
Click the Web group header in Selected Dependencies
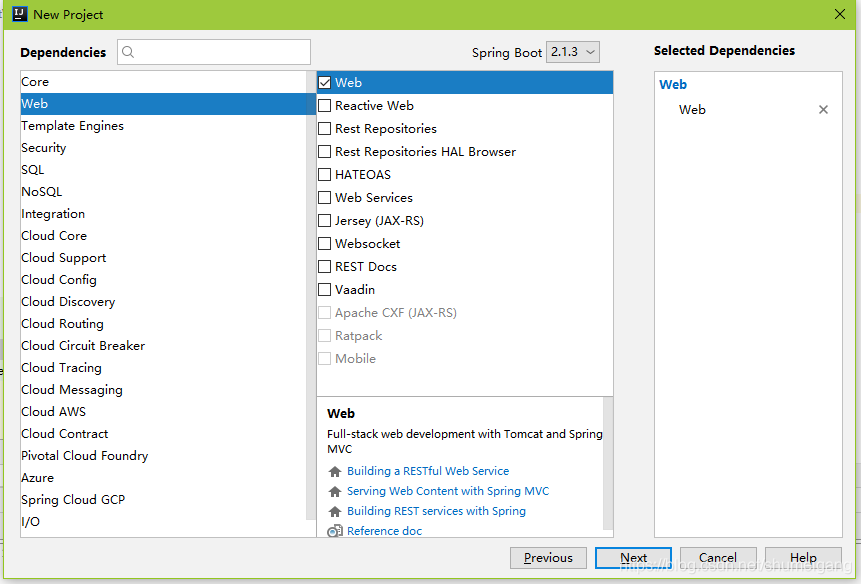click(x=673, y=85)
